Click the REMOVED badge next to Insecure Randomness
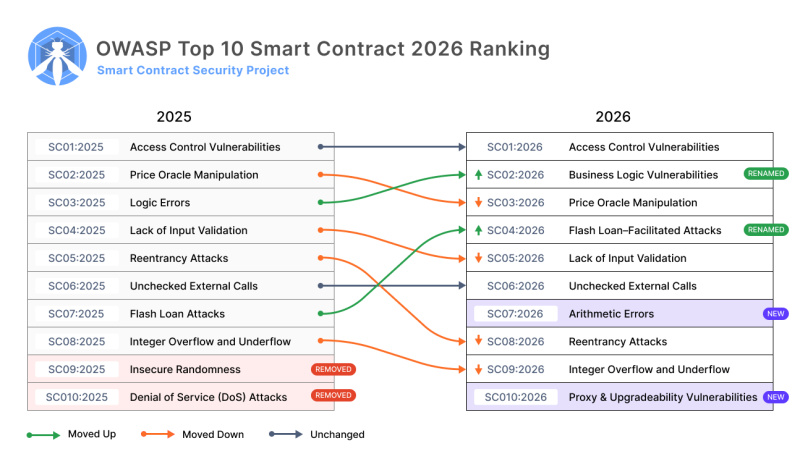This screenshot has width=800, height=454. (x=333, y=369)
